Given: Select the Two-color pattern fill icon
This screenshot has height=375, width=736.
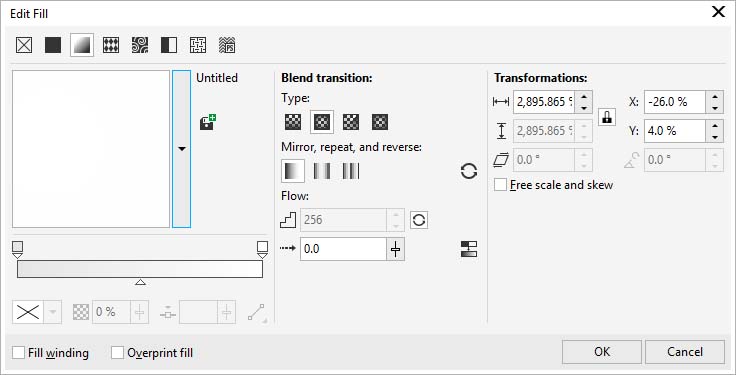Looking at the screenshot, I should tap(169, 45).
